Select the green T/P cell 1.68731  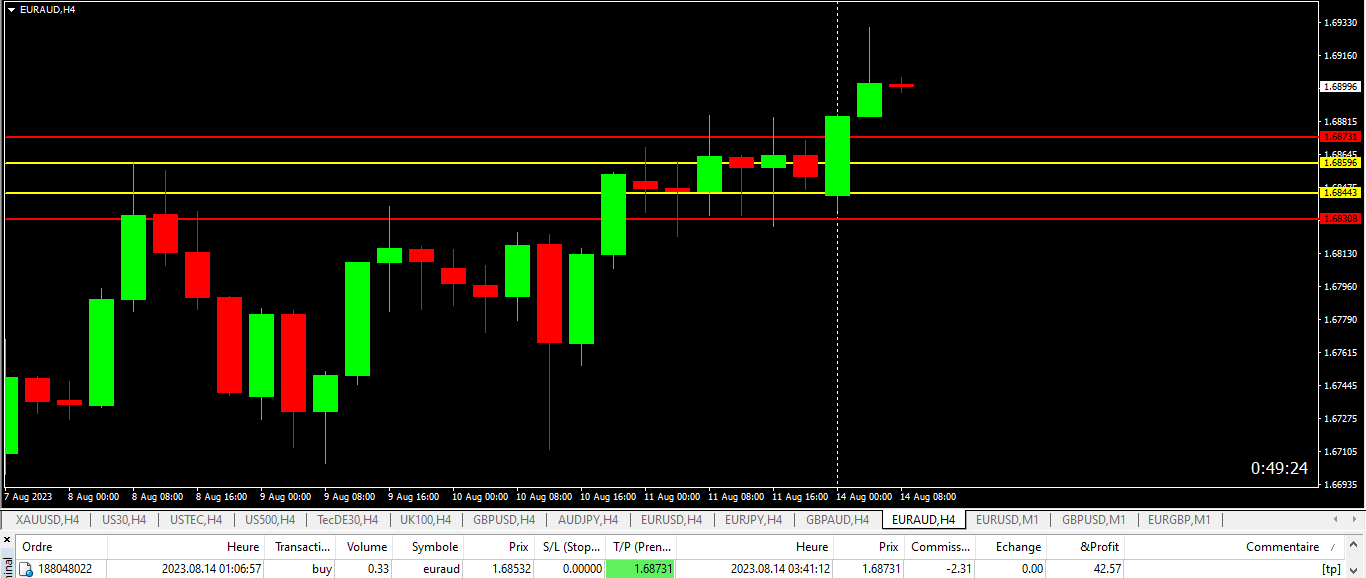coord(641,569)
